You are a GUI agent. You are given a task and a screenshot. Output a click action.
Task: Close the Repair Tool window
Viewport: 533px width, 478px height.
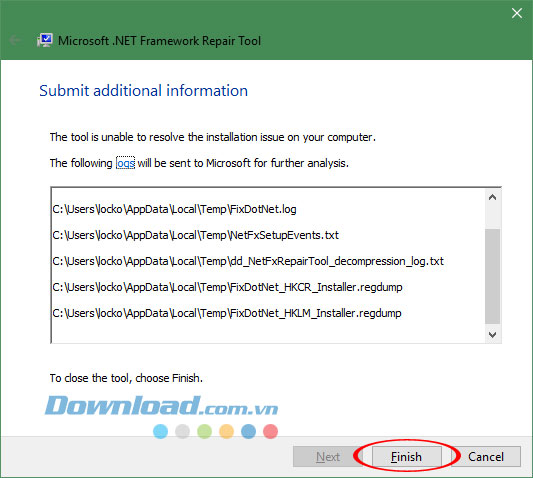click(517, 13)
